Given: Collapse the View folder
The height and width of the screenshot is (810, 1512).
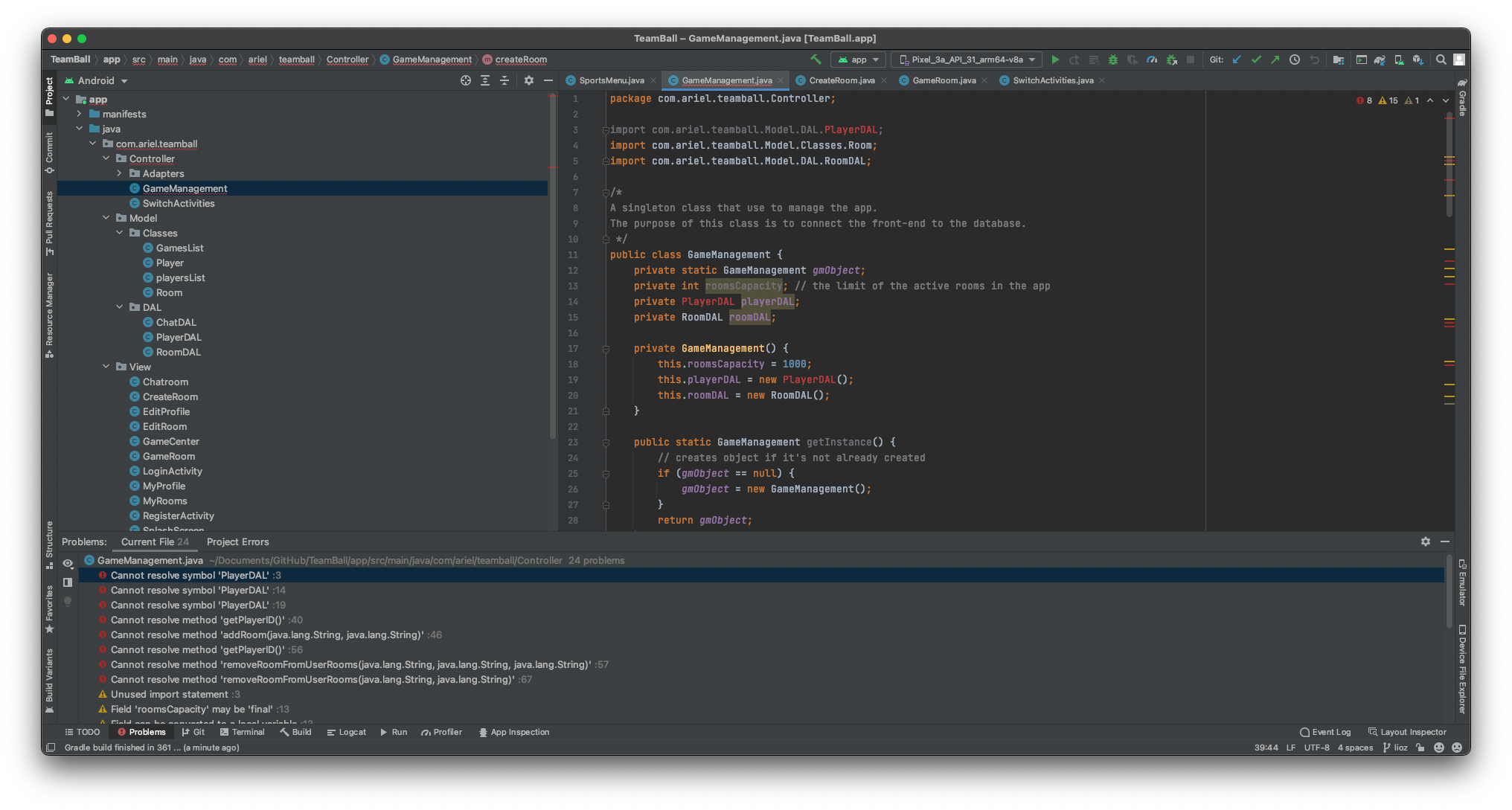Looking at the screenshot, I should [x=106, y=367].
